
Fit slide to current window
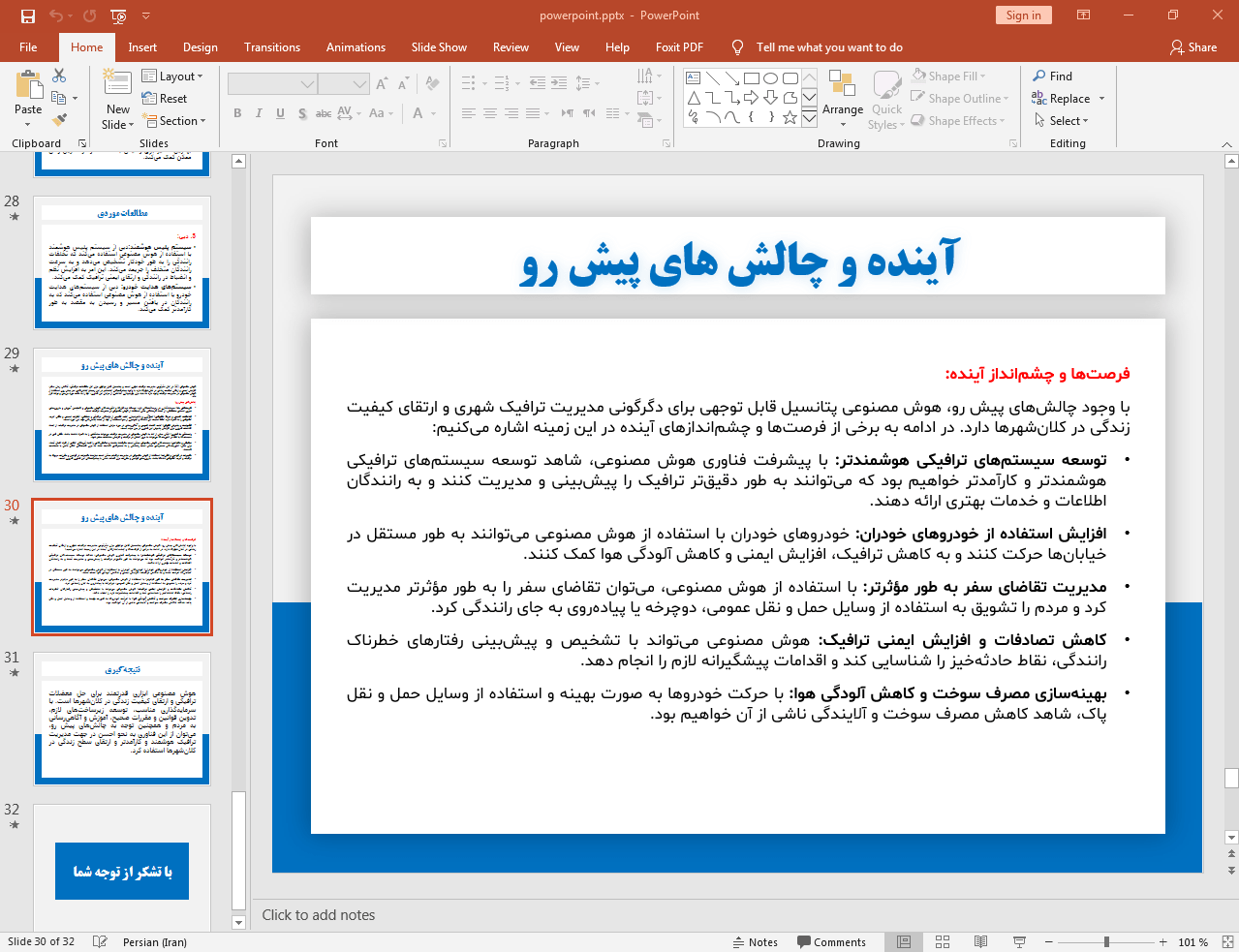(1227, 941)
